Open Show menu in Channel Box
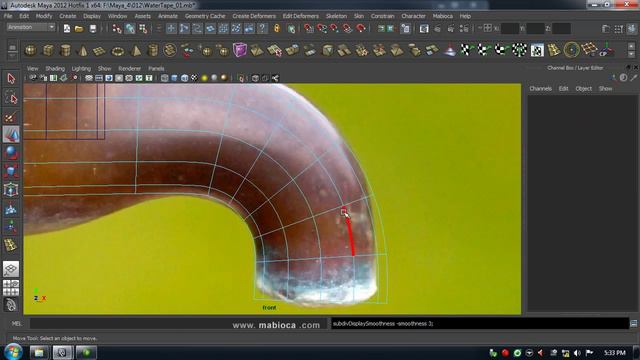 605,89
